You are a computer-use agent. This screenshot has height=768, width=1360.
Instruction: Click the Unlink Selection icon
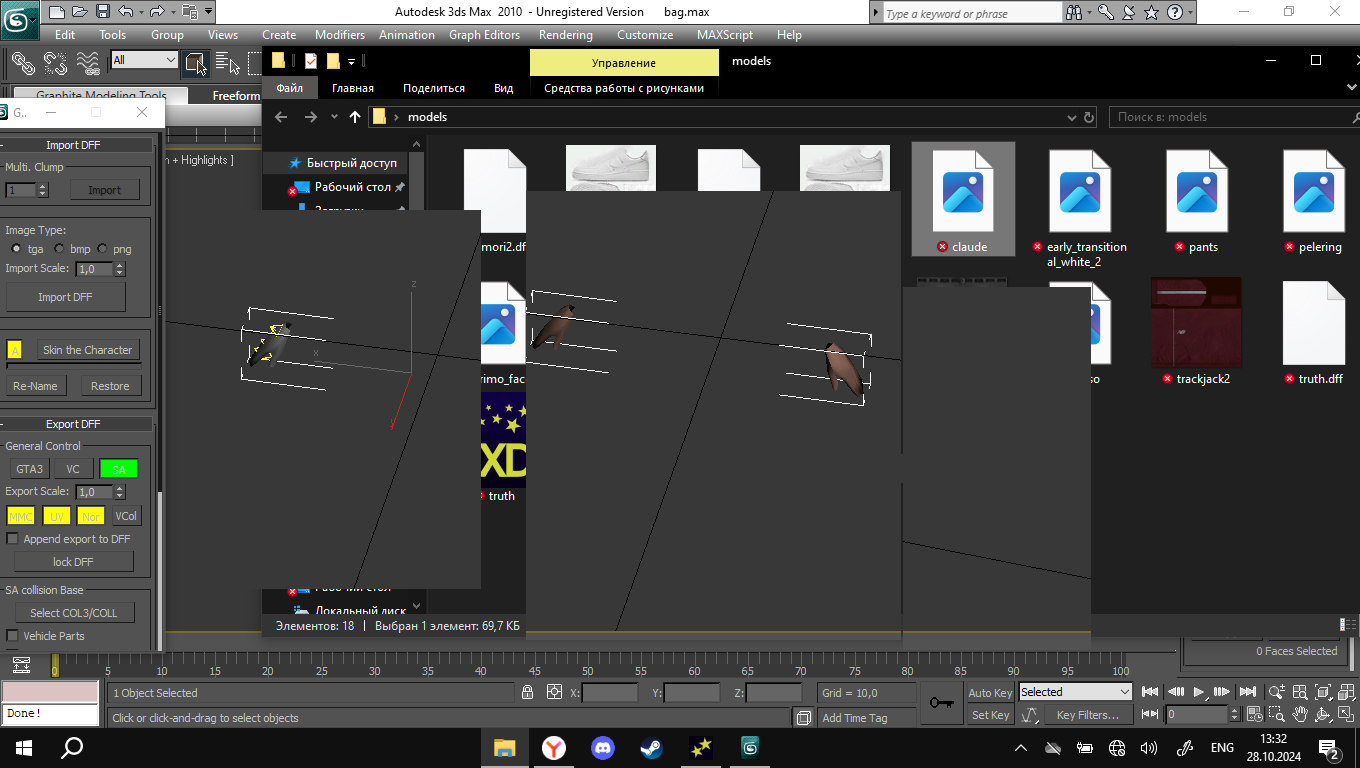55,64
